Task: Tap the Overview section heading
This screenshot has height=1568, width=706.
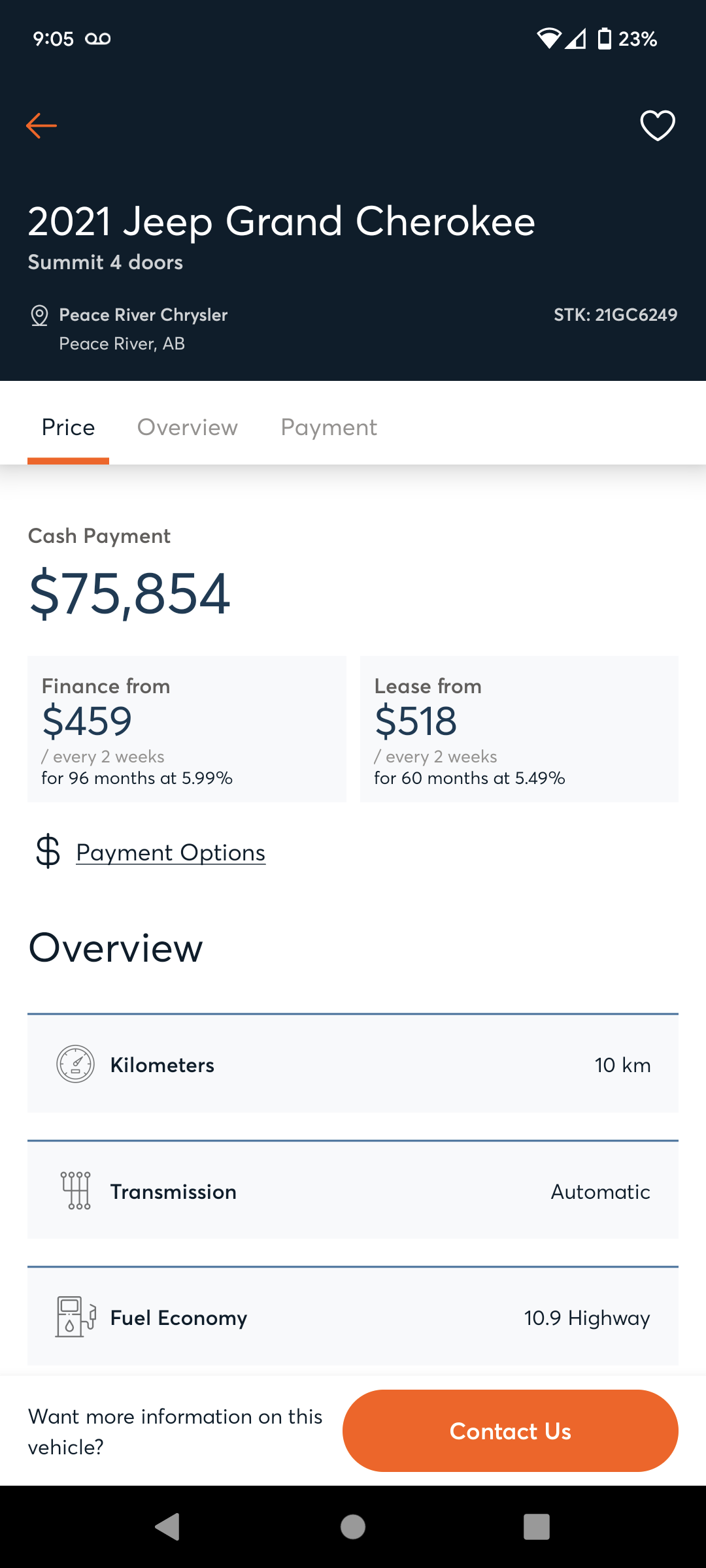Action: point(116,948)
